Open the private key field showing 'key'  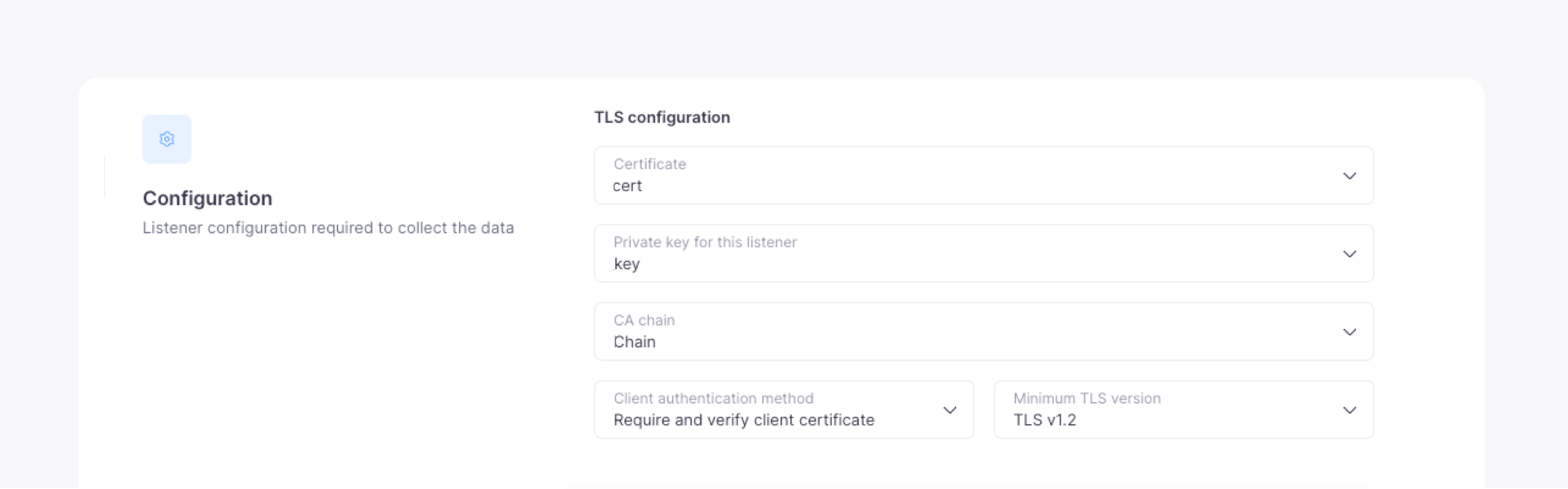(x=626, y=264)
